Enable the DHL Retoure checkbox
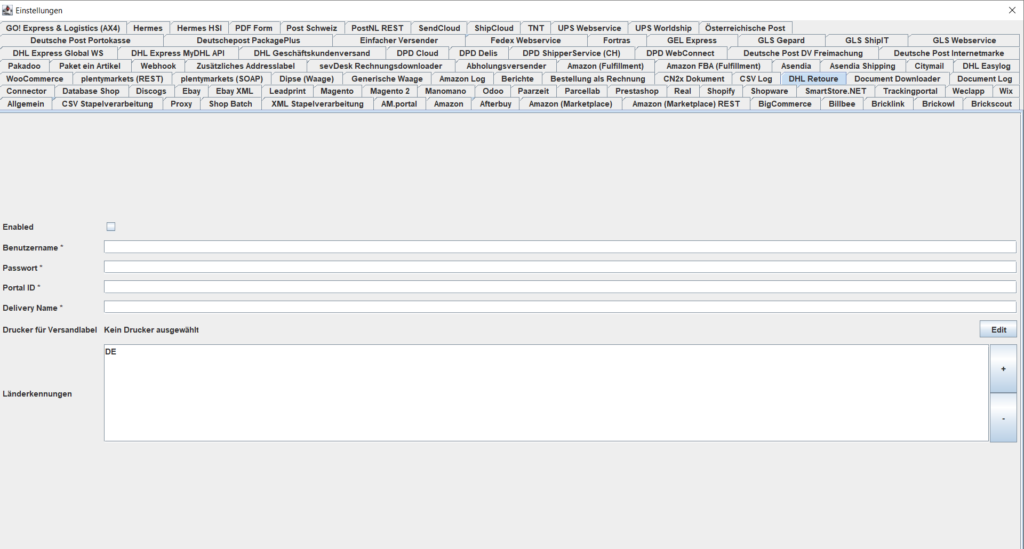 click(111, 227)
